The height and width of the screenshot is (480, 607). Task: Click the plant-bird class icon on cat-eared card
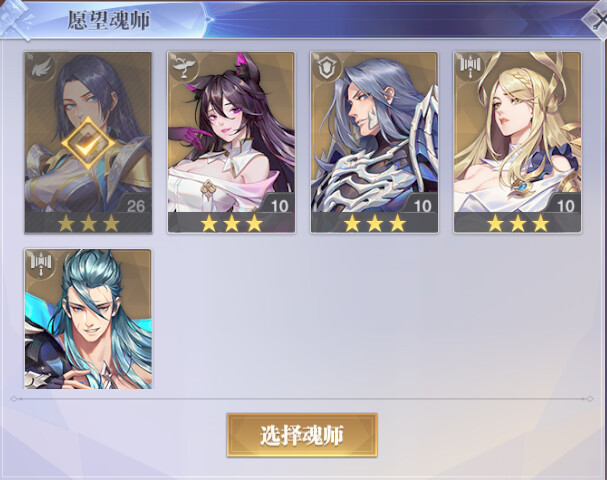point(184,67)
